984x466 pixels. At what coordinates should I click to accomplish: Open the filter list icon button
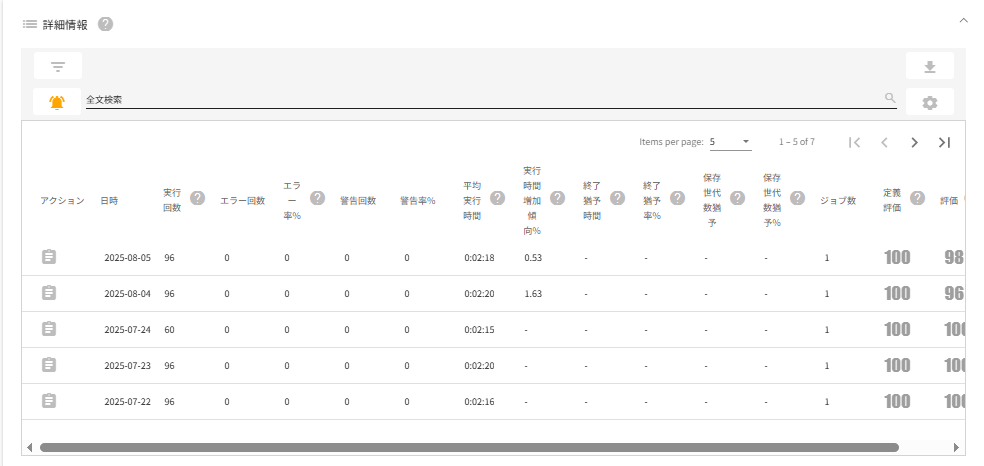(x=58, y=66)
